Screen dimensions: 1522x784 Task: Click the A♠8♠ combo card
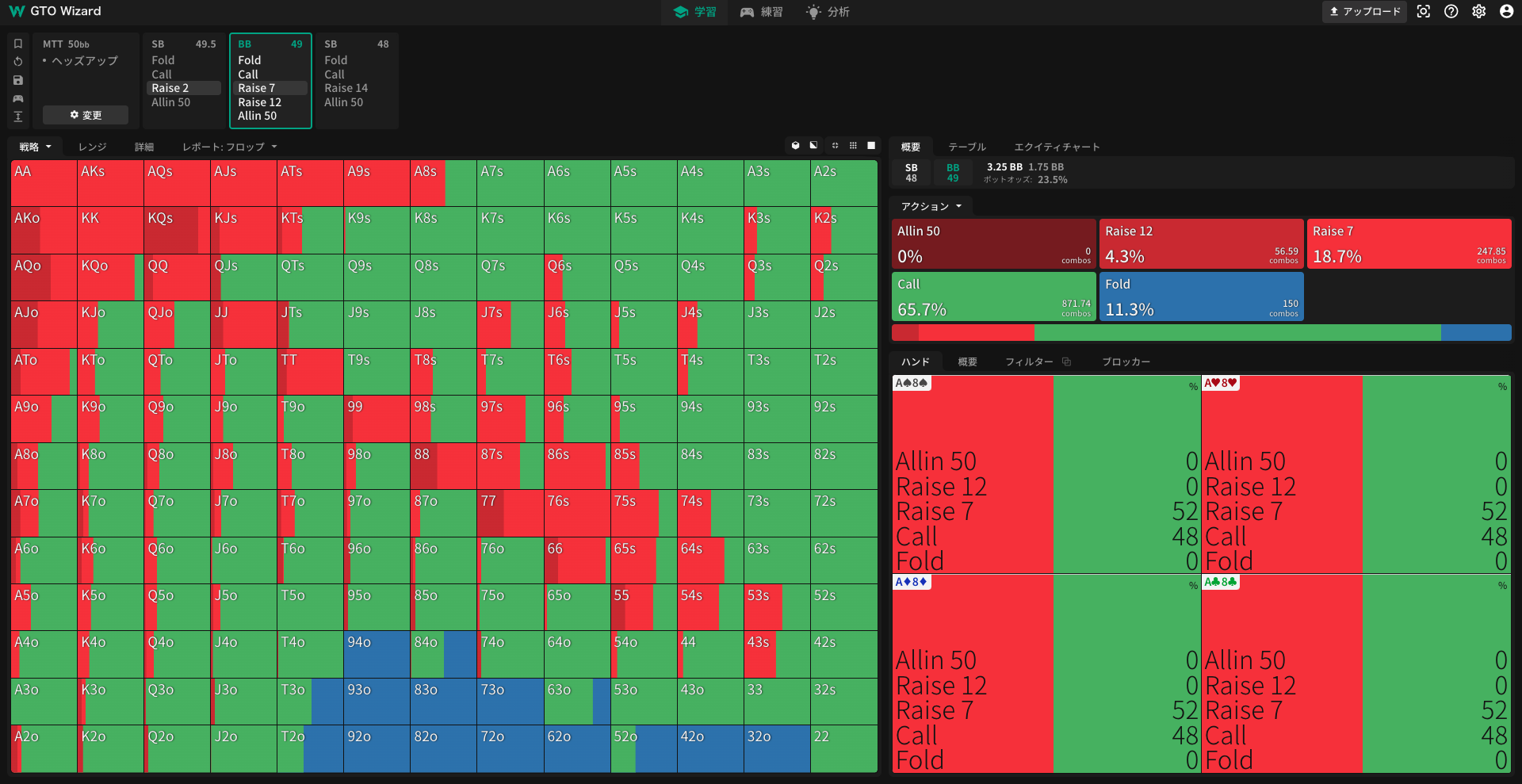tap(1046, 474)
